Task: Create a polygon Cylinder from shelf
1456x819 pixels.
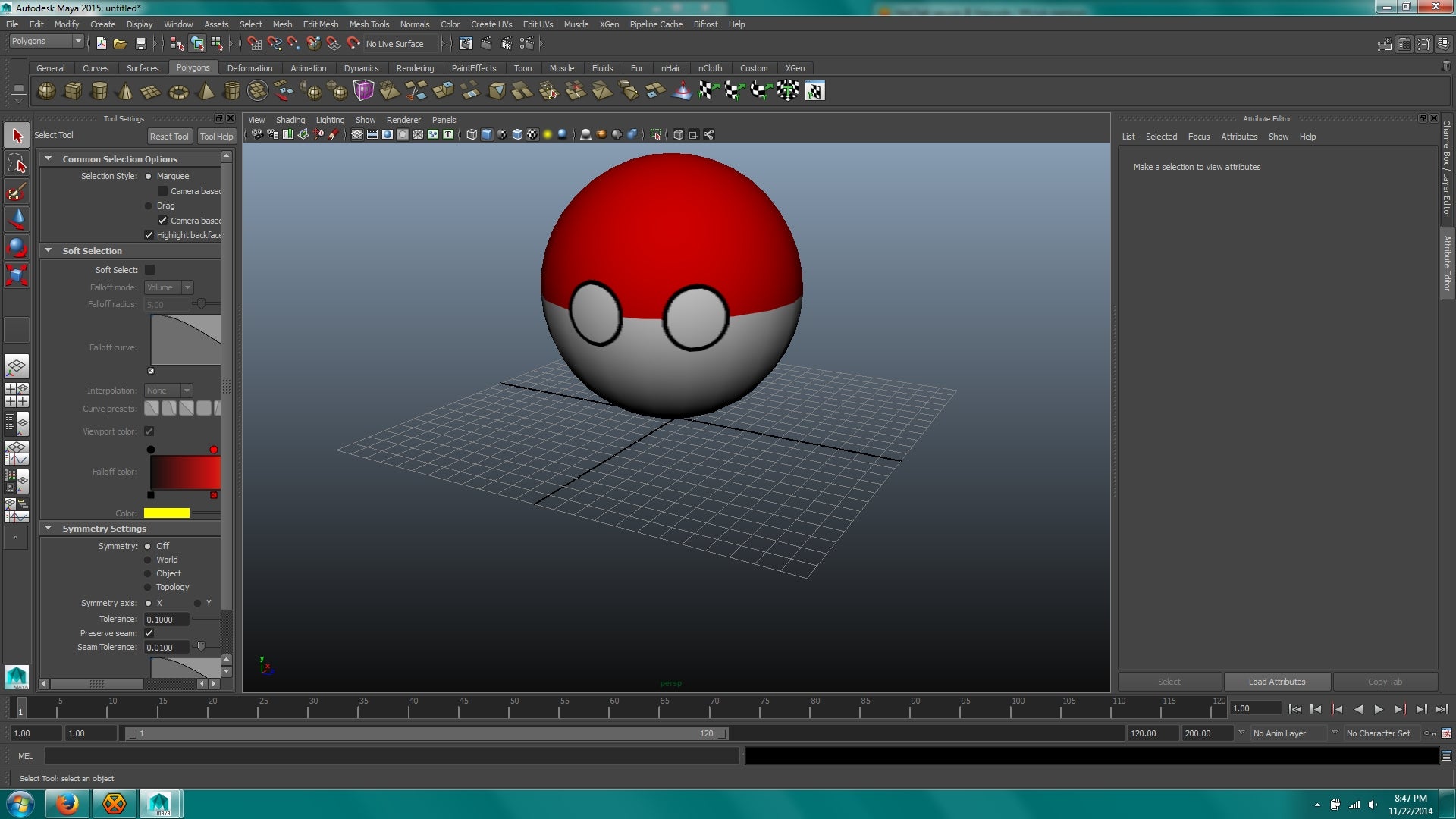Action: coord(99,91)
